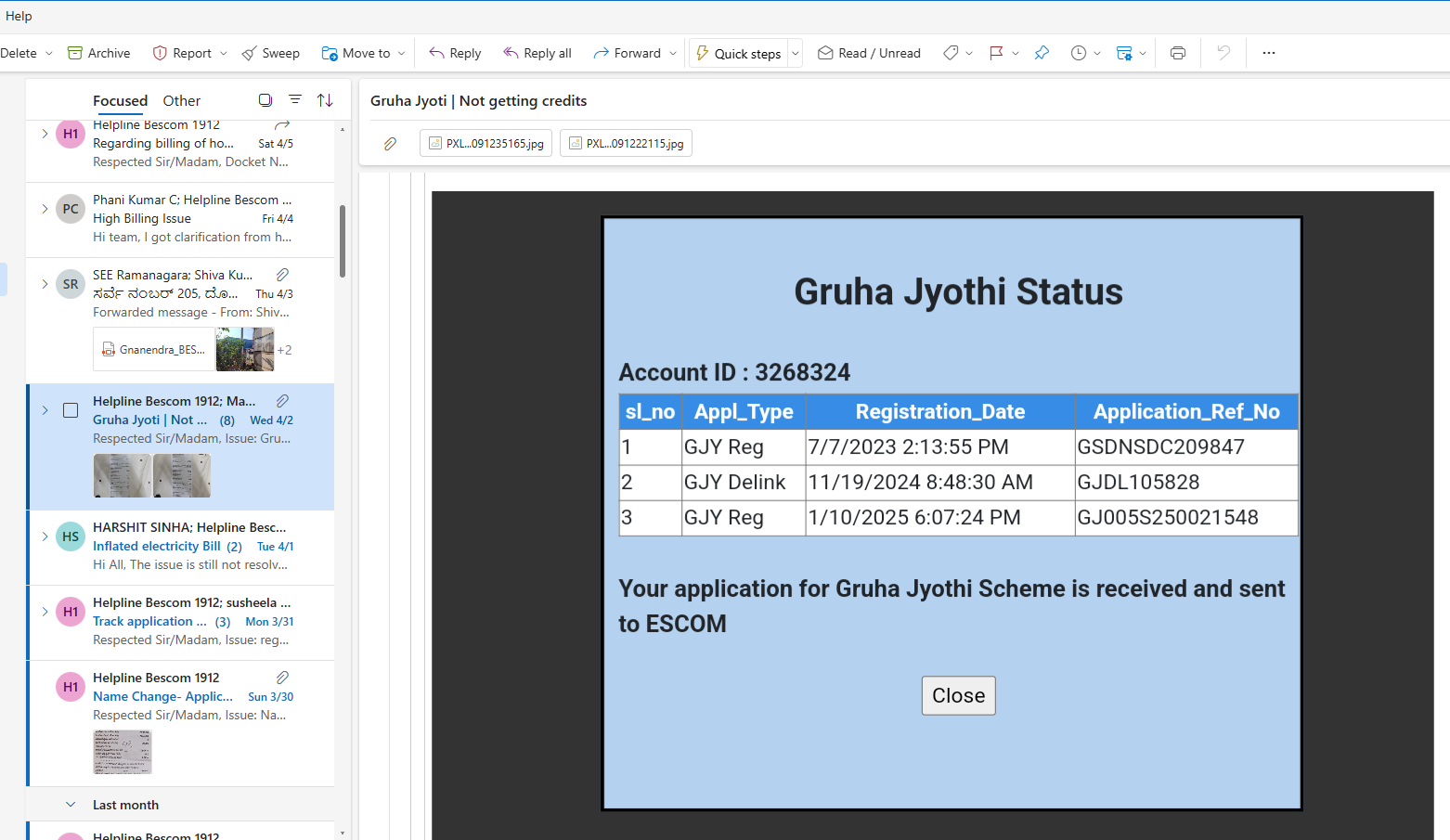Click the Read / Unread envelope icon
The width and height of the screenshot is (1450, 840).
coord(825,53)
